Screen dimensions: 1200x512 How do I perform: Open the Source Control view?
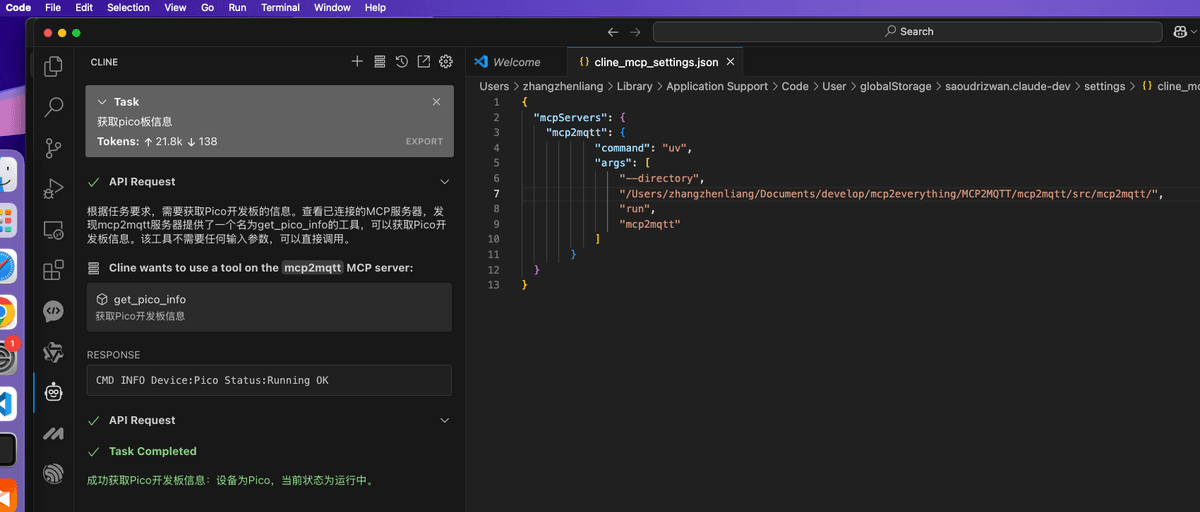(54, 148)
